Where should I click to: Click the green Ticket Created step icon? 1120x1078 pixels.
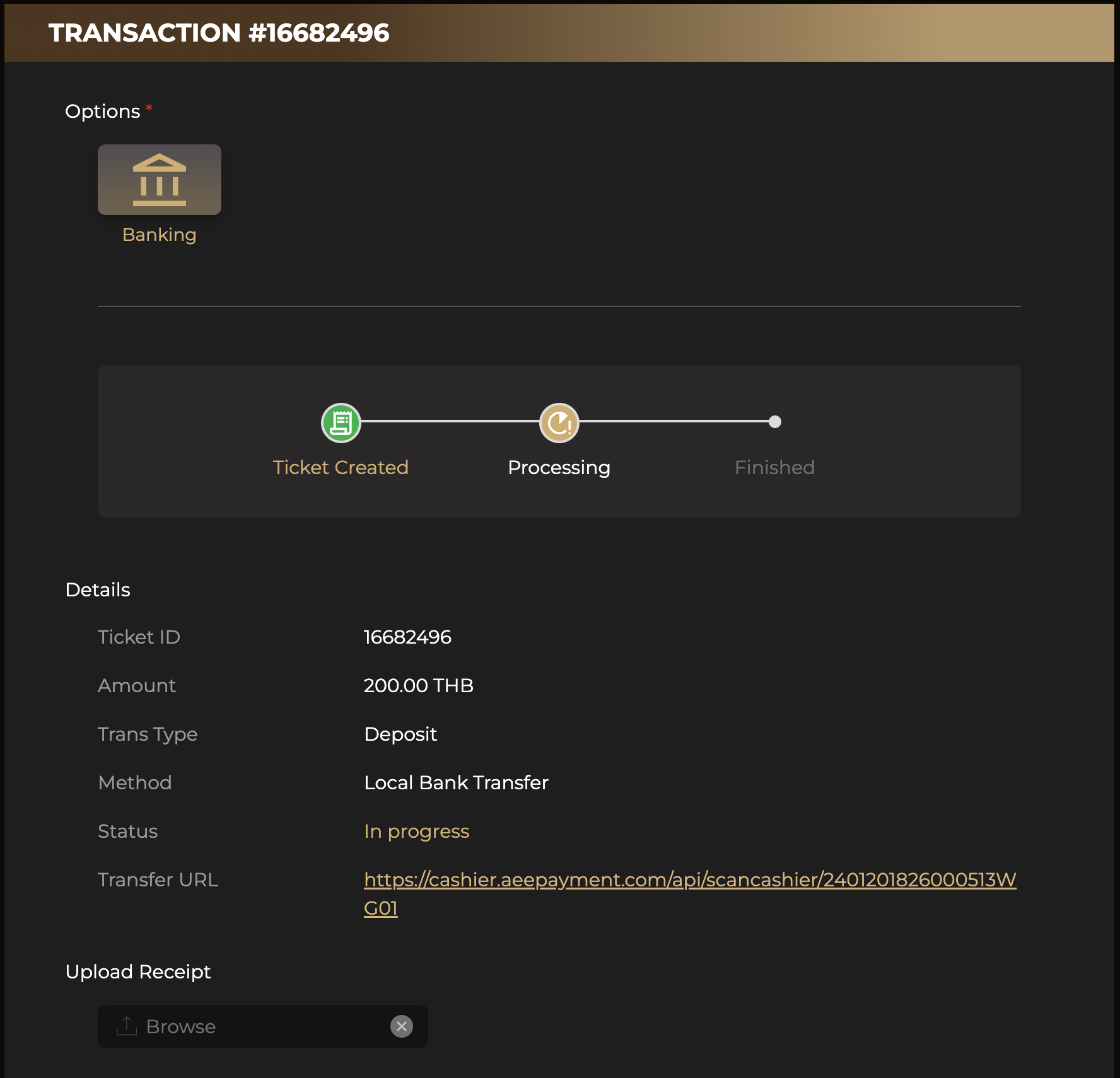341,422
